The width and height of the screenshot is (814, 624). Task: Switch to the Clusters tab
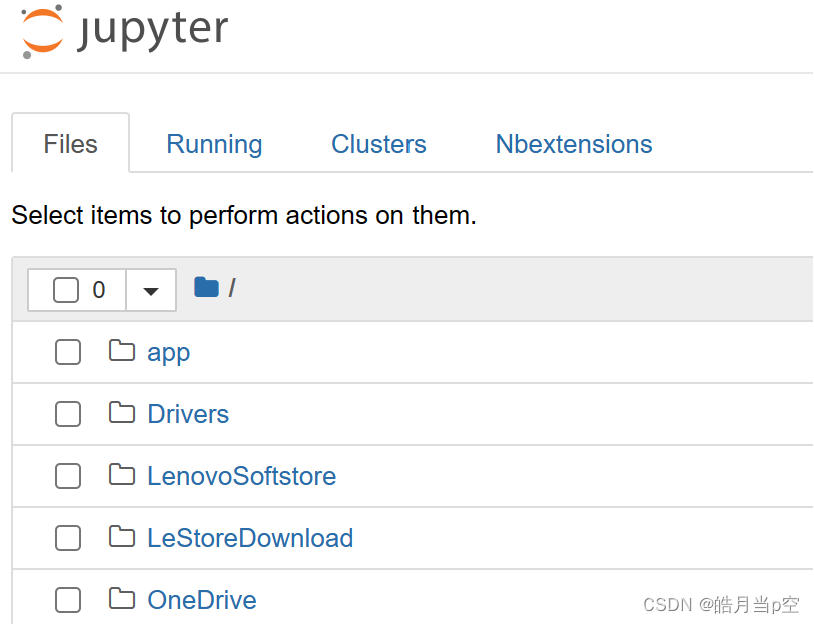[378, 144]
